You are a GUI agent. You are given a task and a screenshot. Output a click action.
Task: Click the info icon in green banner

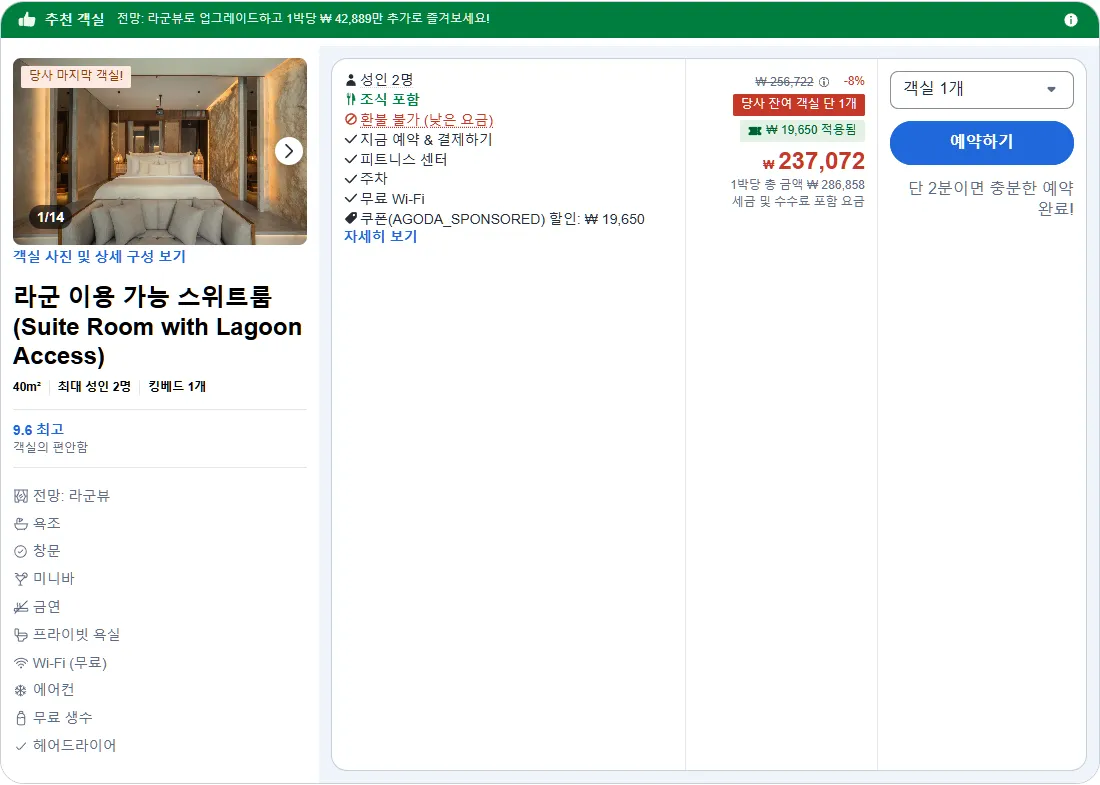tap(1071, 20)
